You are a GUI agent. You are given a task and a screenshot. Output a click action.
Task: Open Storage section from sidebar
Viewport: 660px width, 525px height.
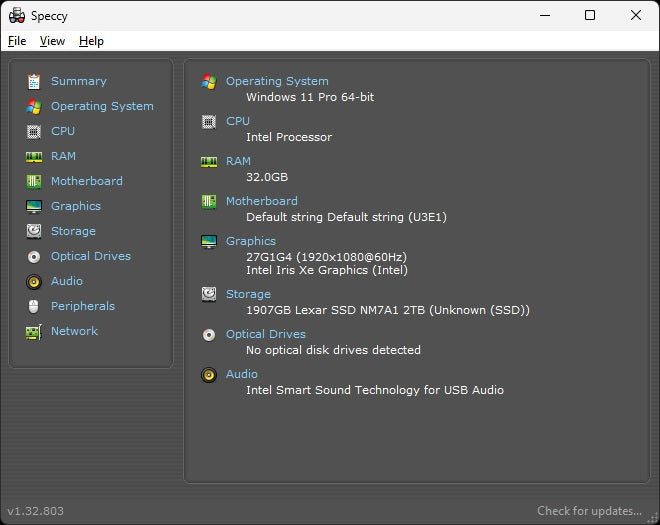(73, 231)
